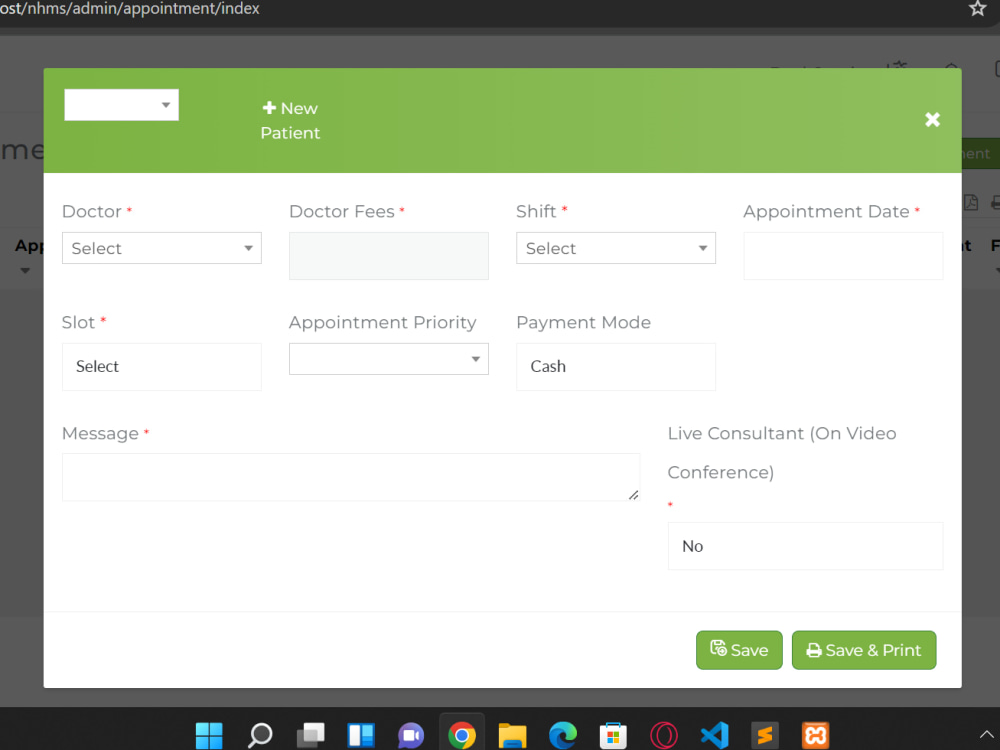Bookmark the page with the star icon

[977, 8]
